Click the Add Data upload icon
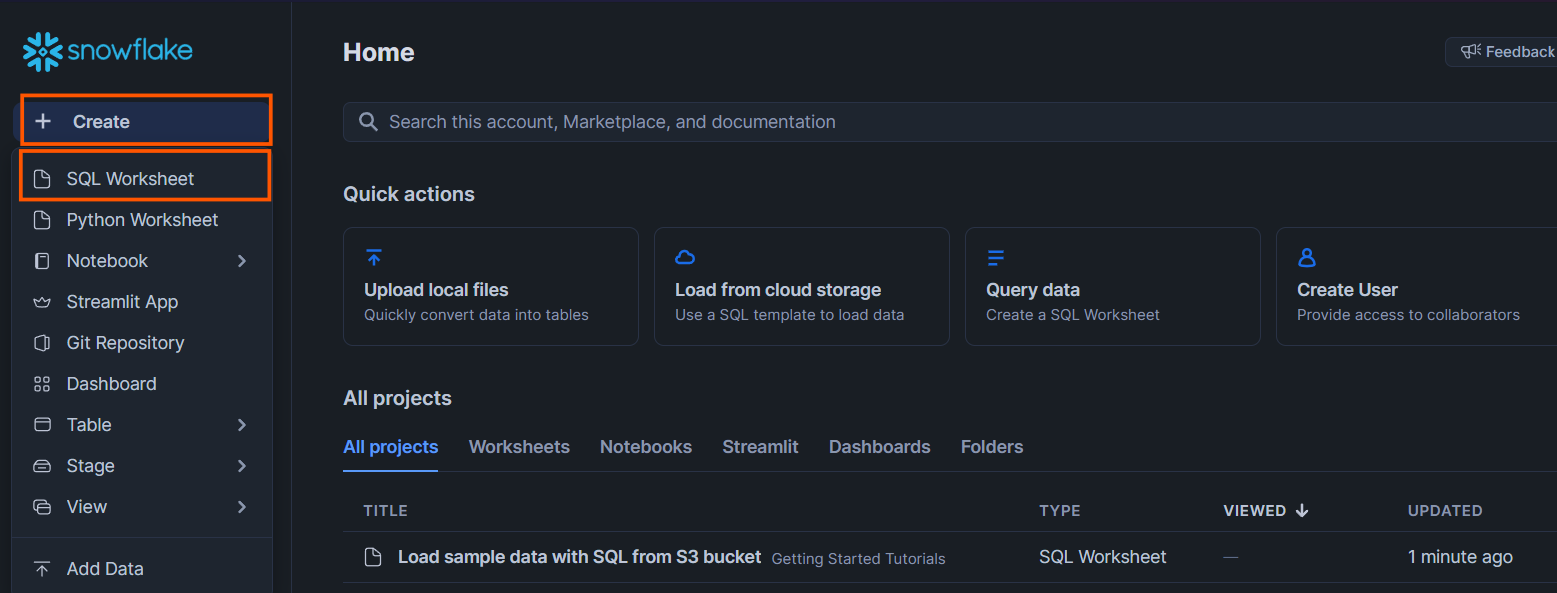The height and width of the screenshot is (593, 1557). 42,569
